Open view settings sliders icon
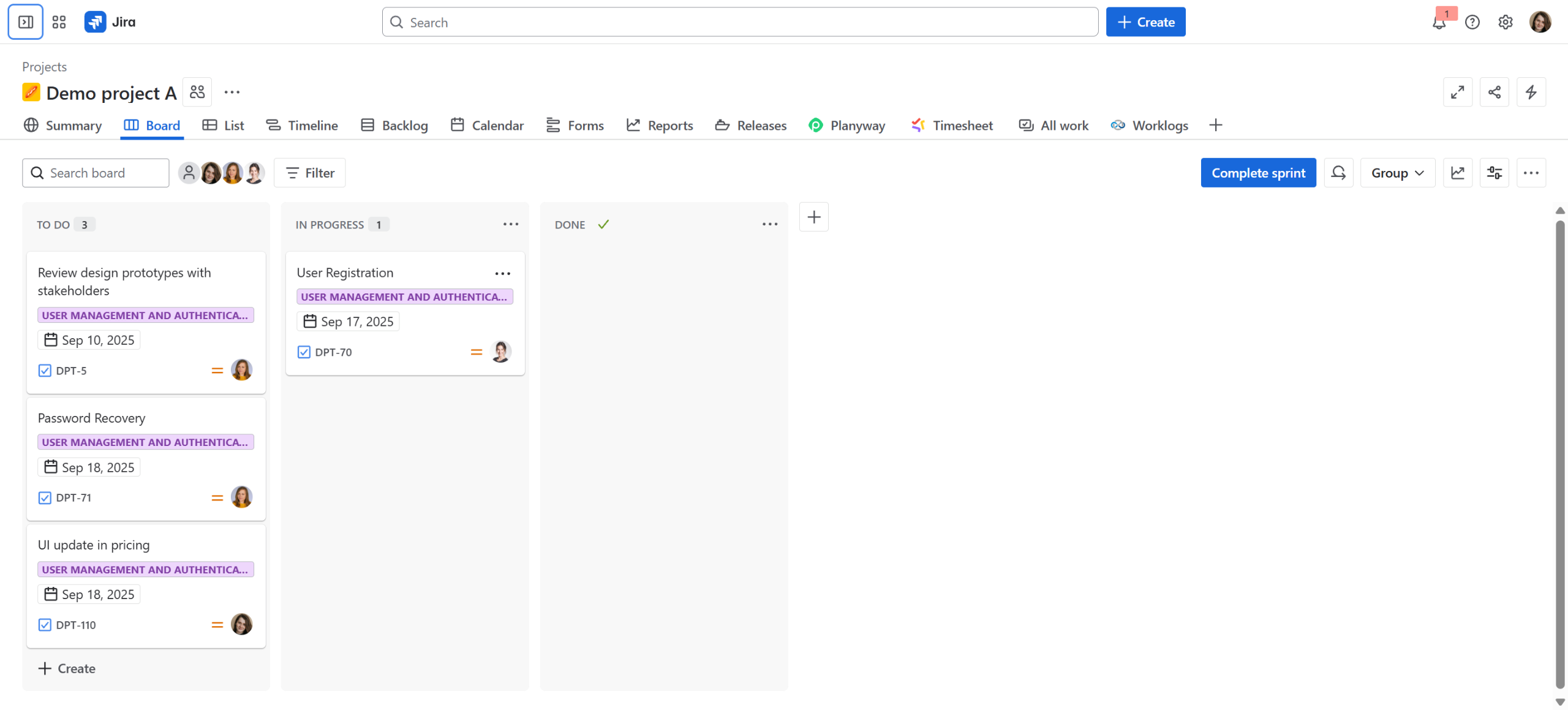Viewport: 1568px width, 710px height. coord(1494,173)
